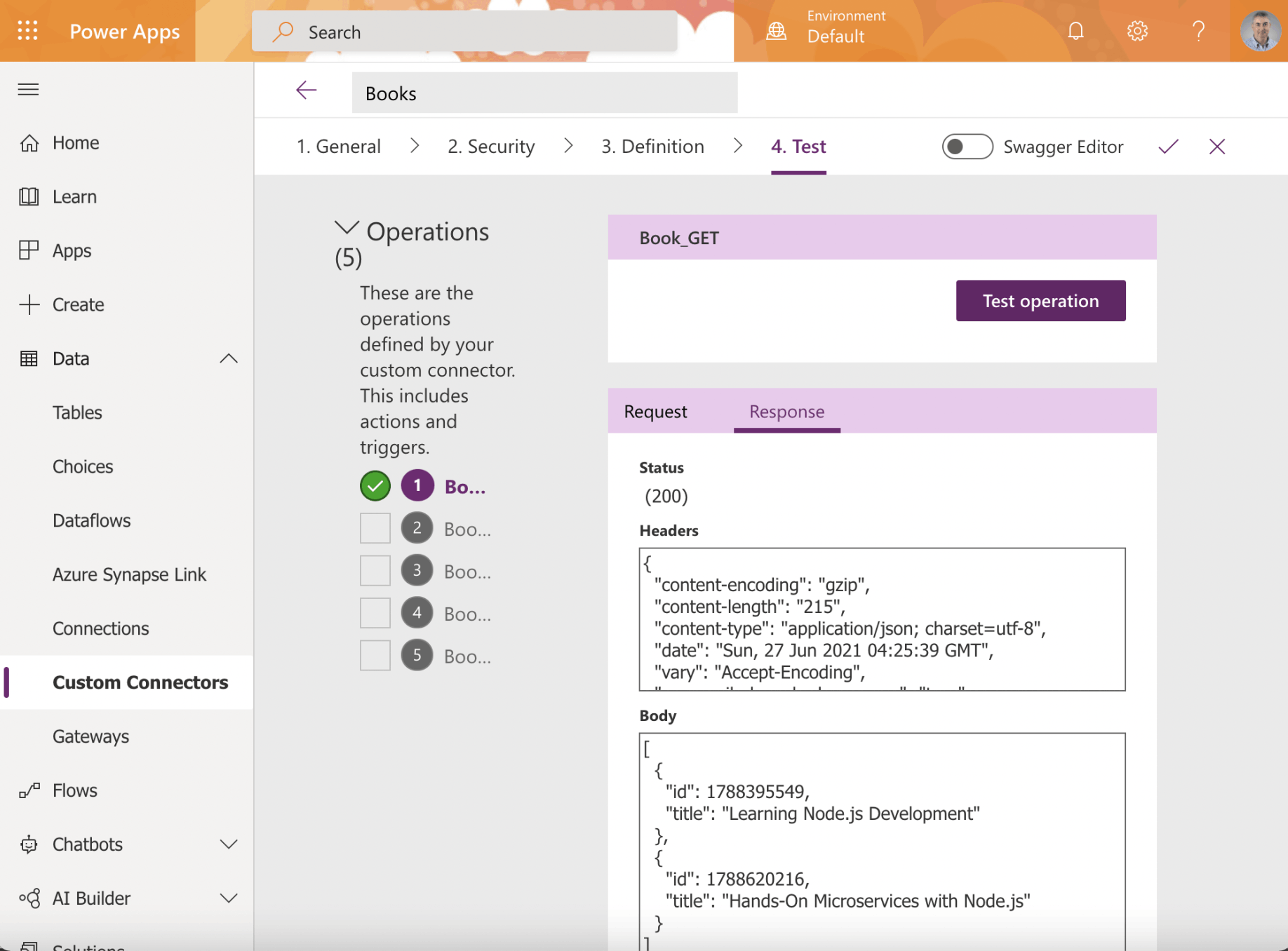The height and width of the screenshot is (951, 1288).
Task: Edit the Books connector name field
Action: click(x=544, y=93)
